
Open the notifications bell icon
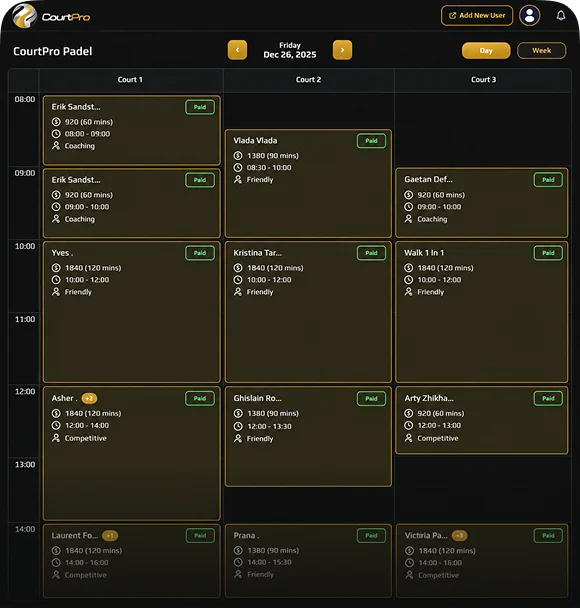pyautogui.click(x=561, y=16)
